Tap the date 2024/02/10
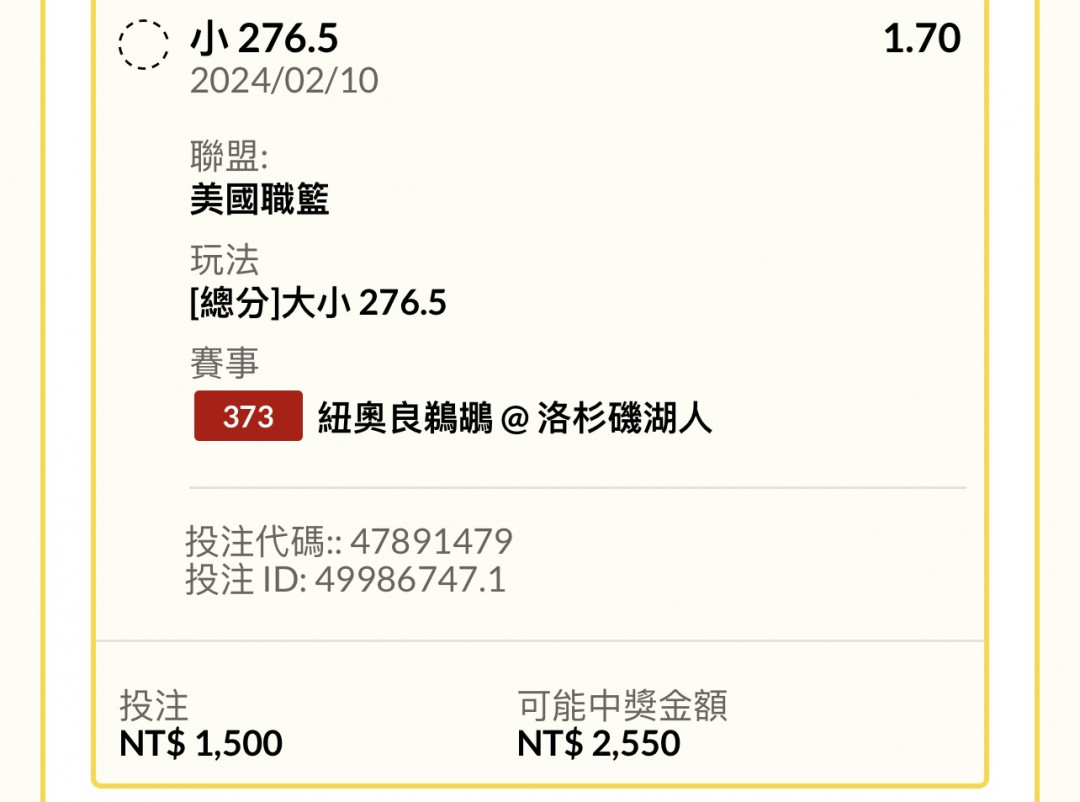The height and width of the screenshot is (802, 1080). click(284, 81)
